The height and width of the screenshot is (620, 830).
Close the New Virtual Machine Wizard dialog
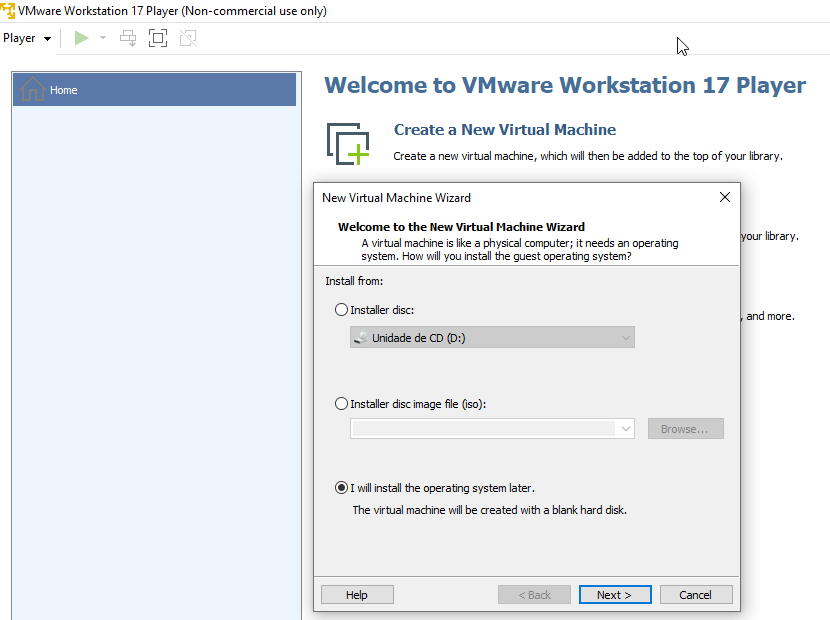pos(725,197)
